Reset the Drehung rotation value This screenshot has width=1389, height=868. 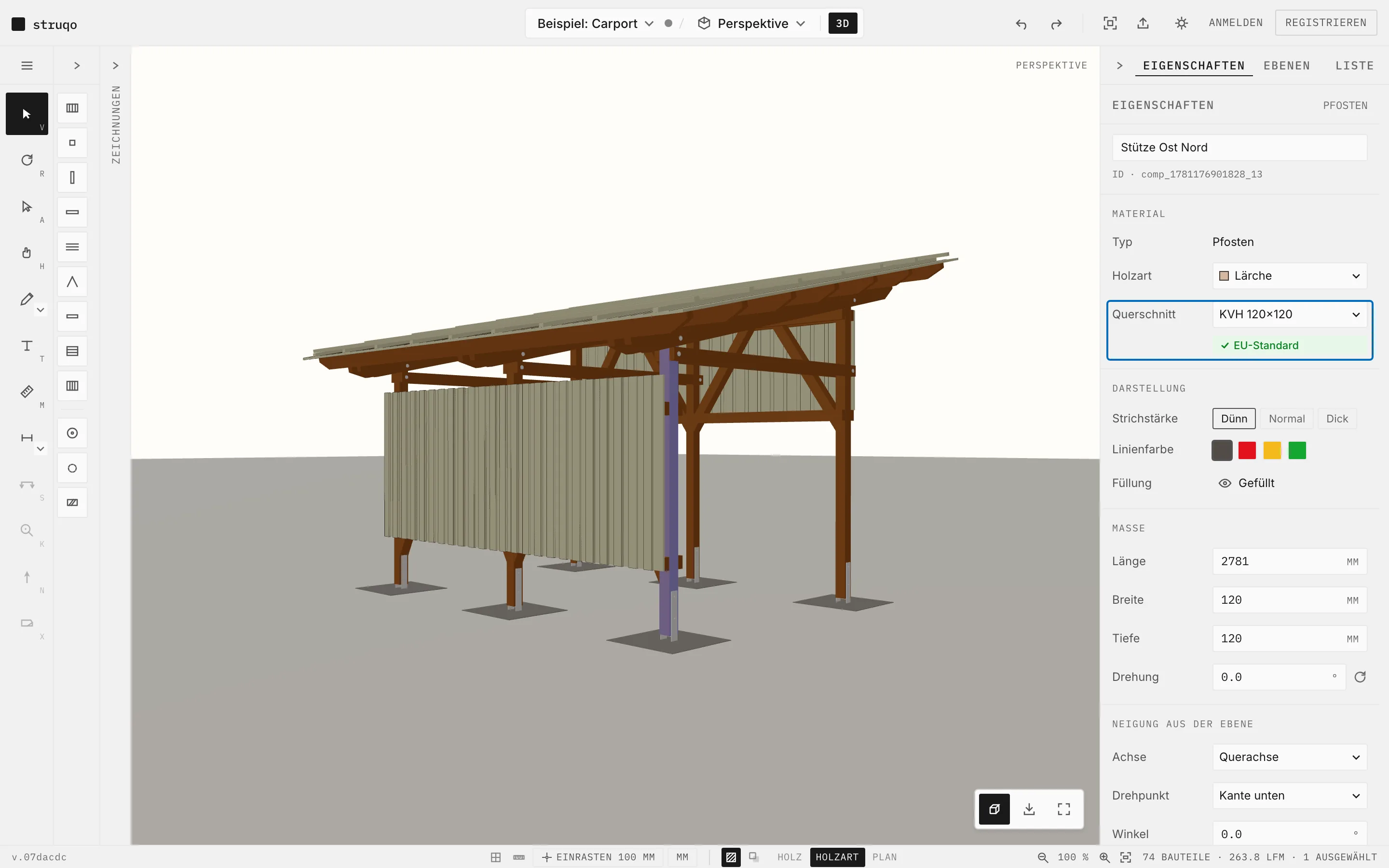click(x=1360, y=677)
